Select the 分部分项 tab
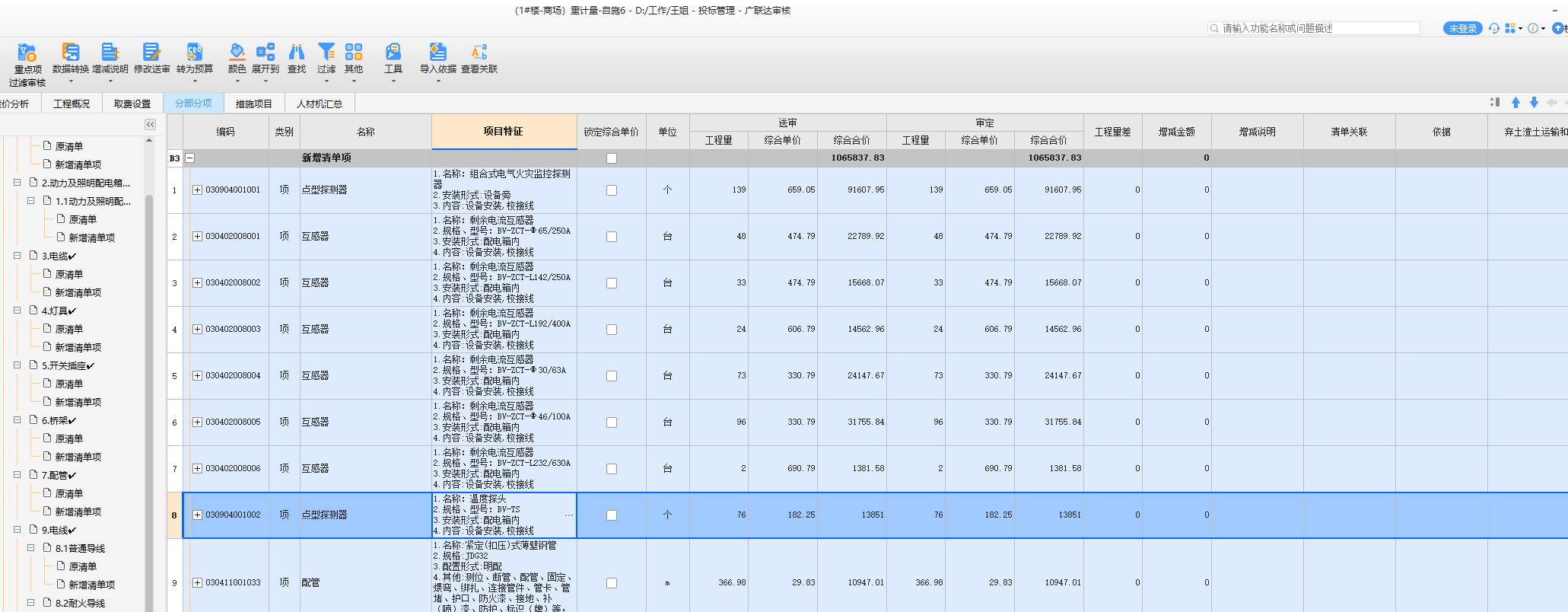This screenshot has width=1568, height=612. pyautogui.click(x=193, y=104)
